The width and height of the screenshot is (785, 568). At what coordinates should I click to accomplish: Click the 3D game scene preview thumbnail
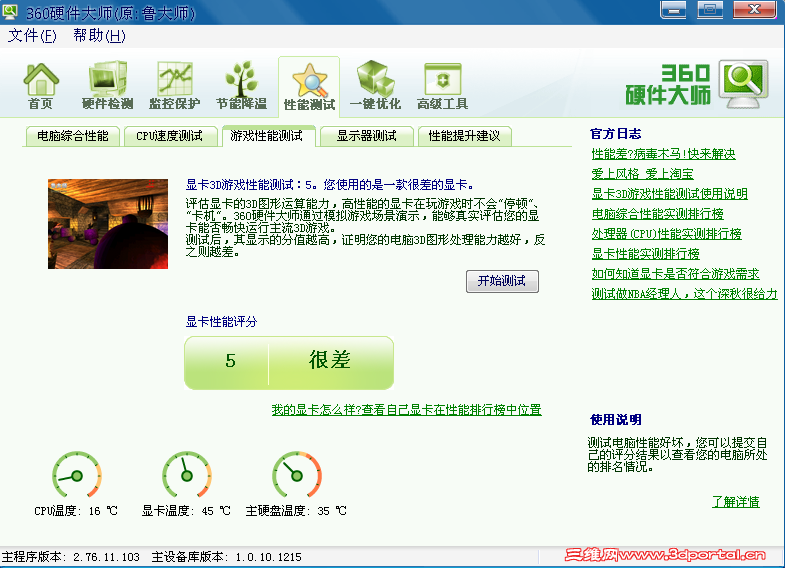tap(108, 224)
